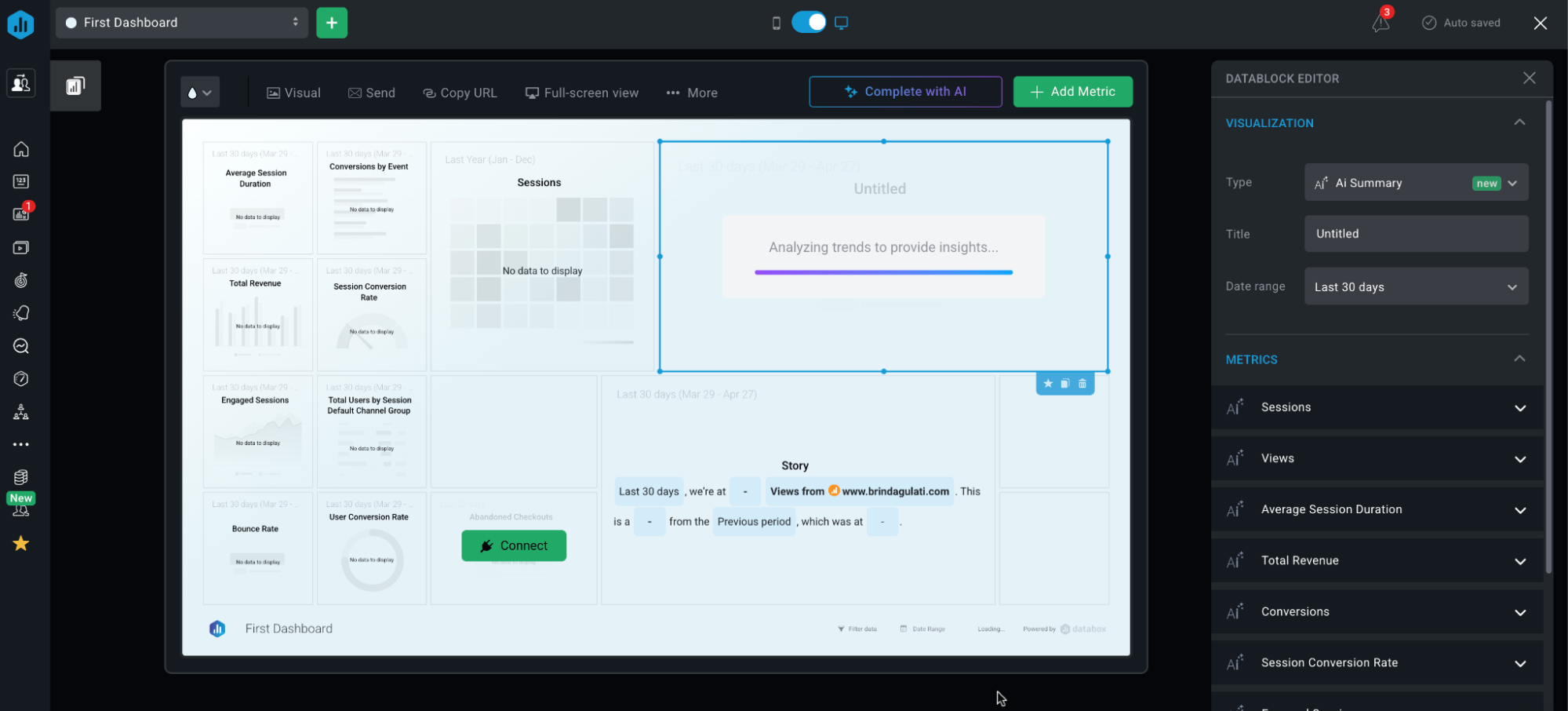Click the Auto saved status text
Image resolution: width=1568 pixels, height=711 pixels.
(1472, 23)
